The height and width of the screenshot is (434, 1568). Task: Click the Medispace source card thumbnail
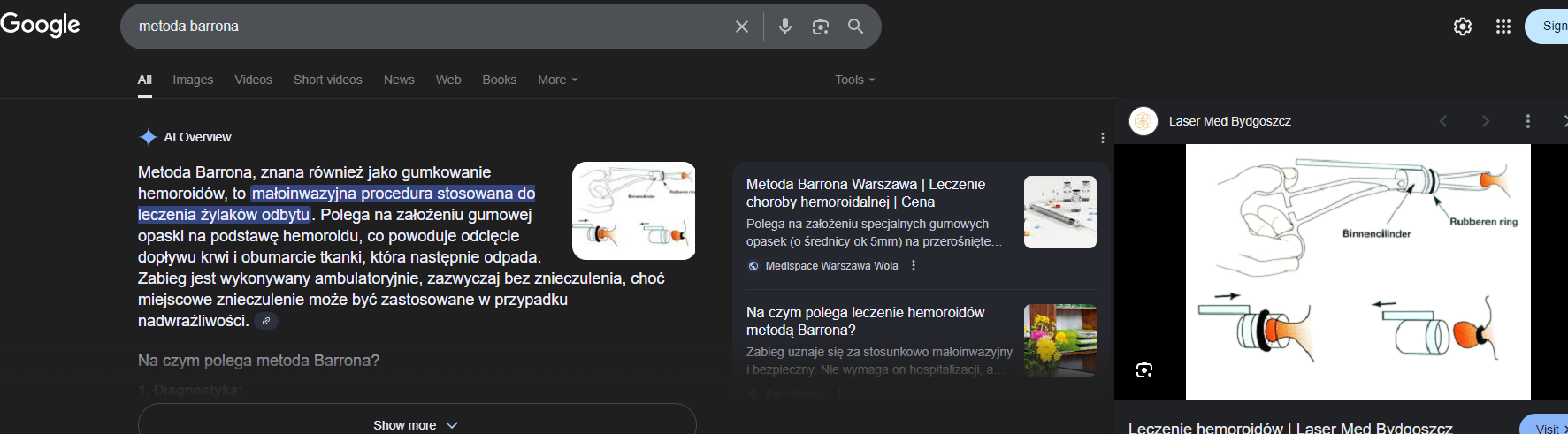pyautogui.click(x=1060, y=212)
